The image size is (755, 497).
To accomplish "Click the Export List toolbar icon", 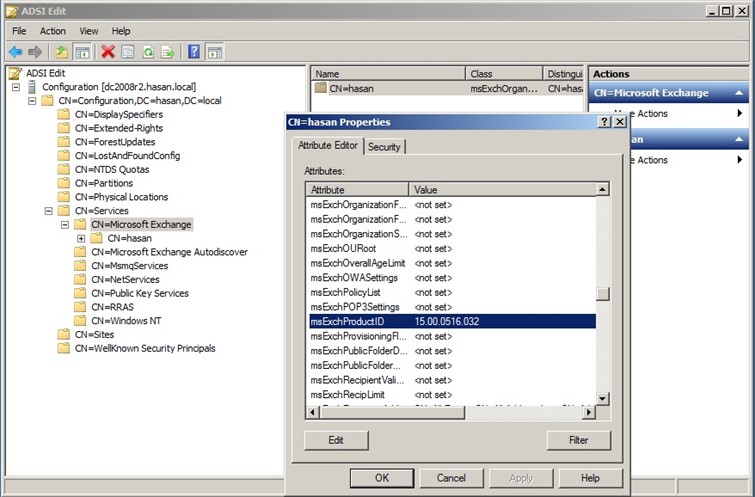I will click(168, 52).
